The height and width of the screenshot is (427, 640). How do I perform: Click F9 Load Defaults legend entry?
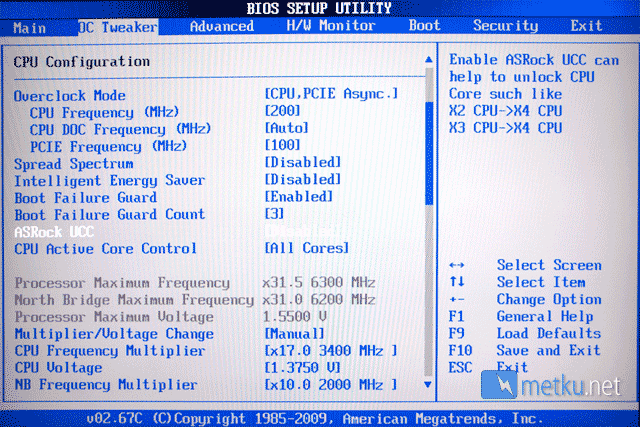[525, 334]
